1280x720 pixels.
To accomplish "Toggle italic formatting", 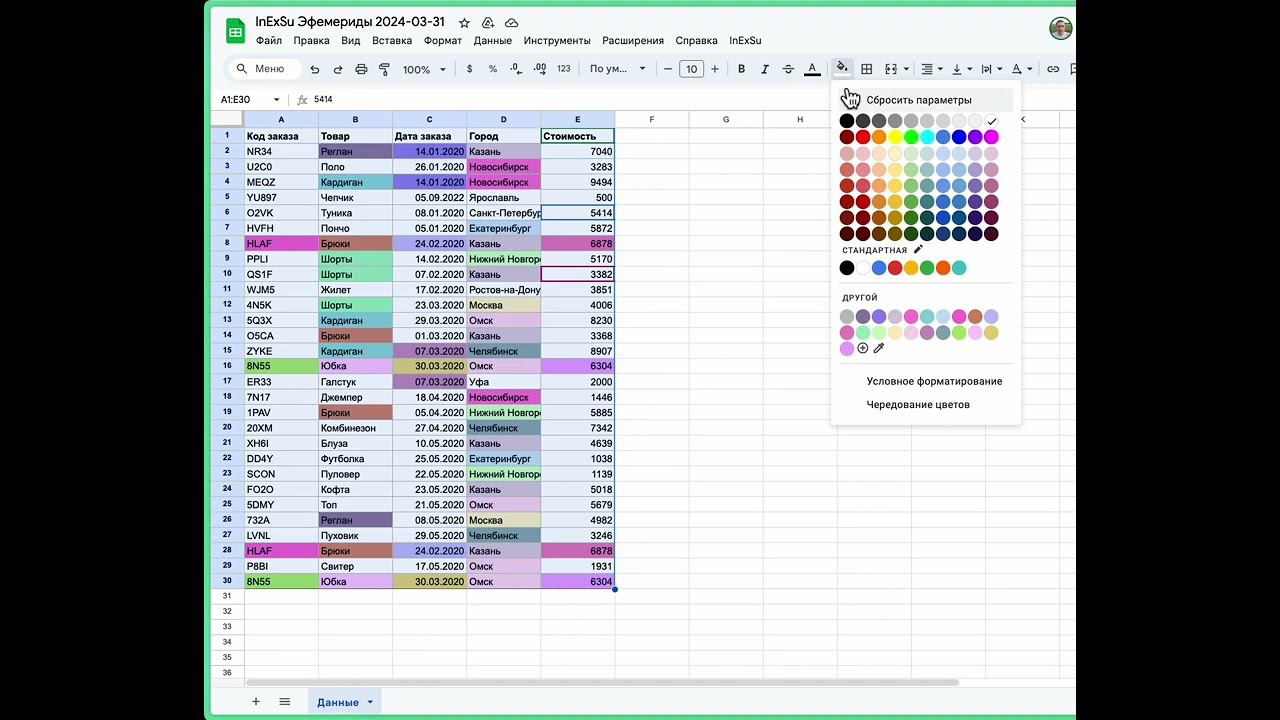I will tap(765, 69).
